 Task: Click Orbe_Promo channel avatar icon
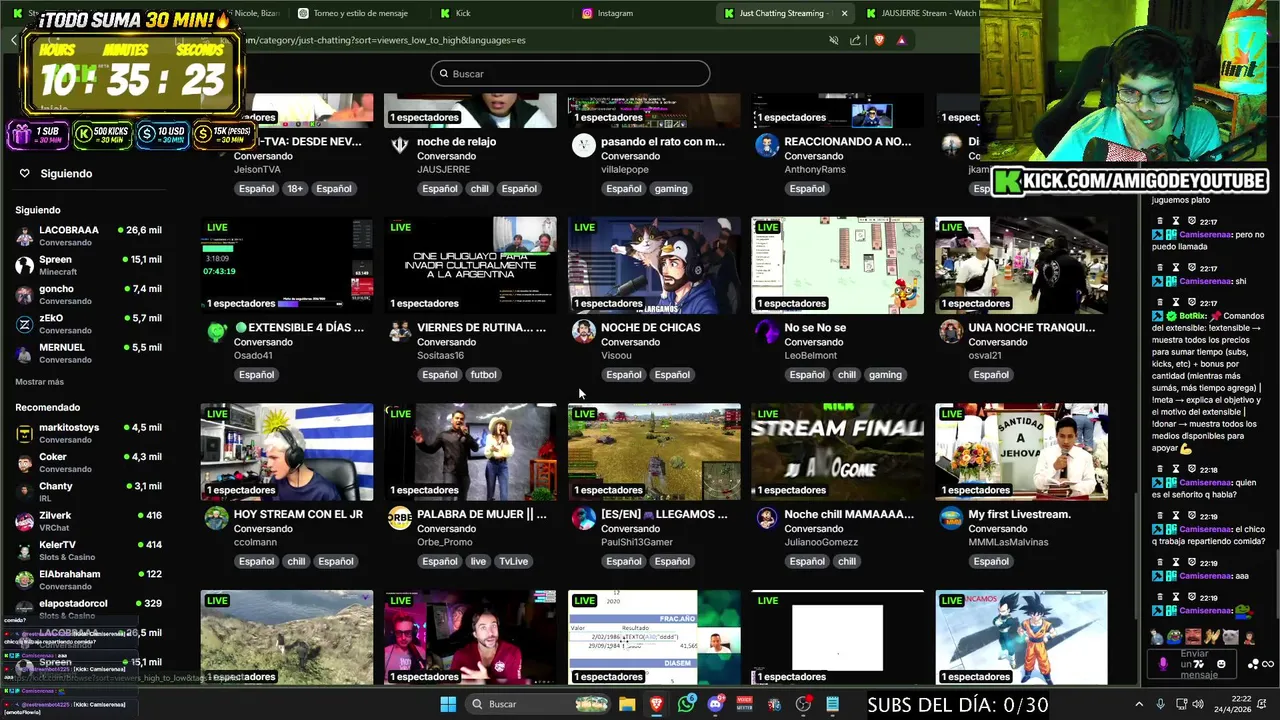pos(400,518)
